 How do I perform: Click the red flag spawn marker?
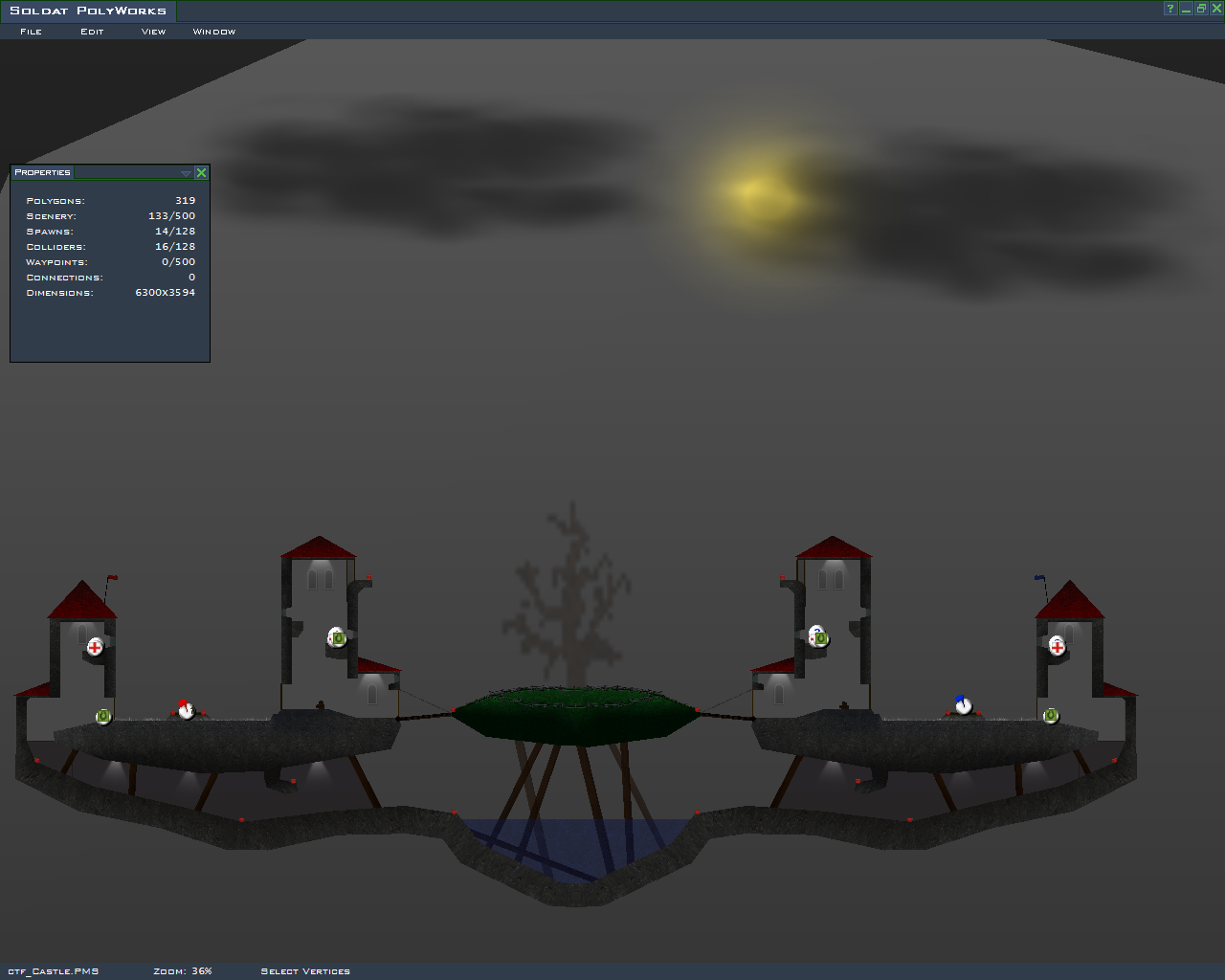pyautogui.click(x=185, y=709)
